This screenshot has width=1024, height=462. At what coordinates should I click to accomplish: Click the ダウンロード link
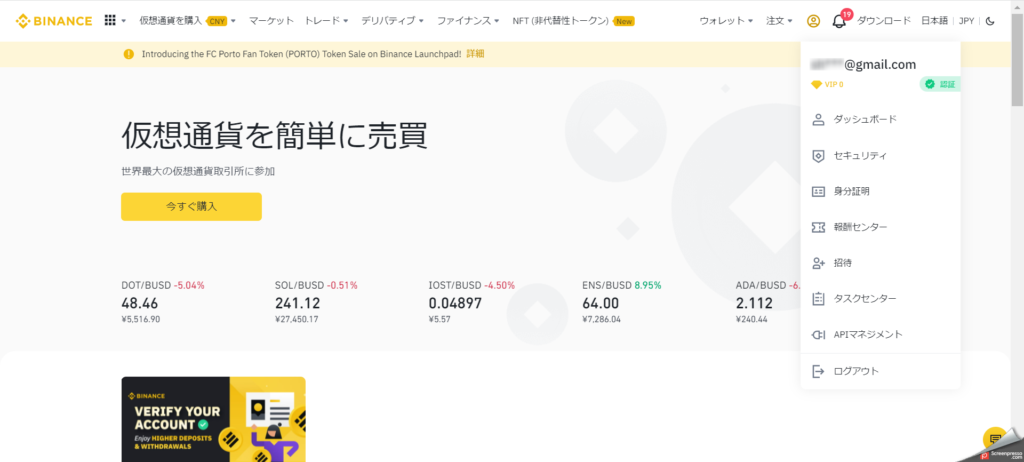pyautogui.click(x=884, y=21)
